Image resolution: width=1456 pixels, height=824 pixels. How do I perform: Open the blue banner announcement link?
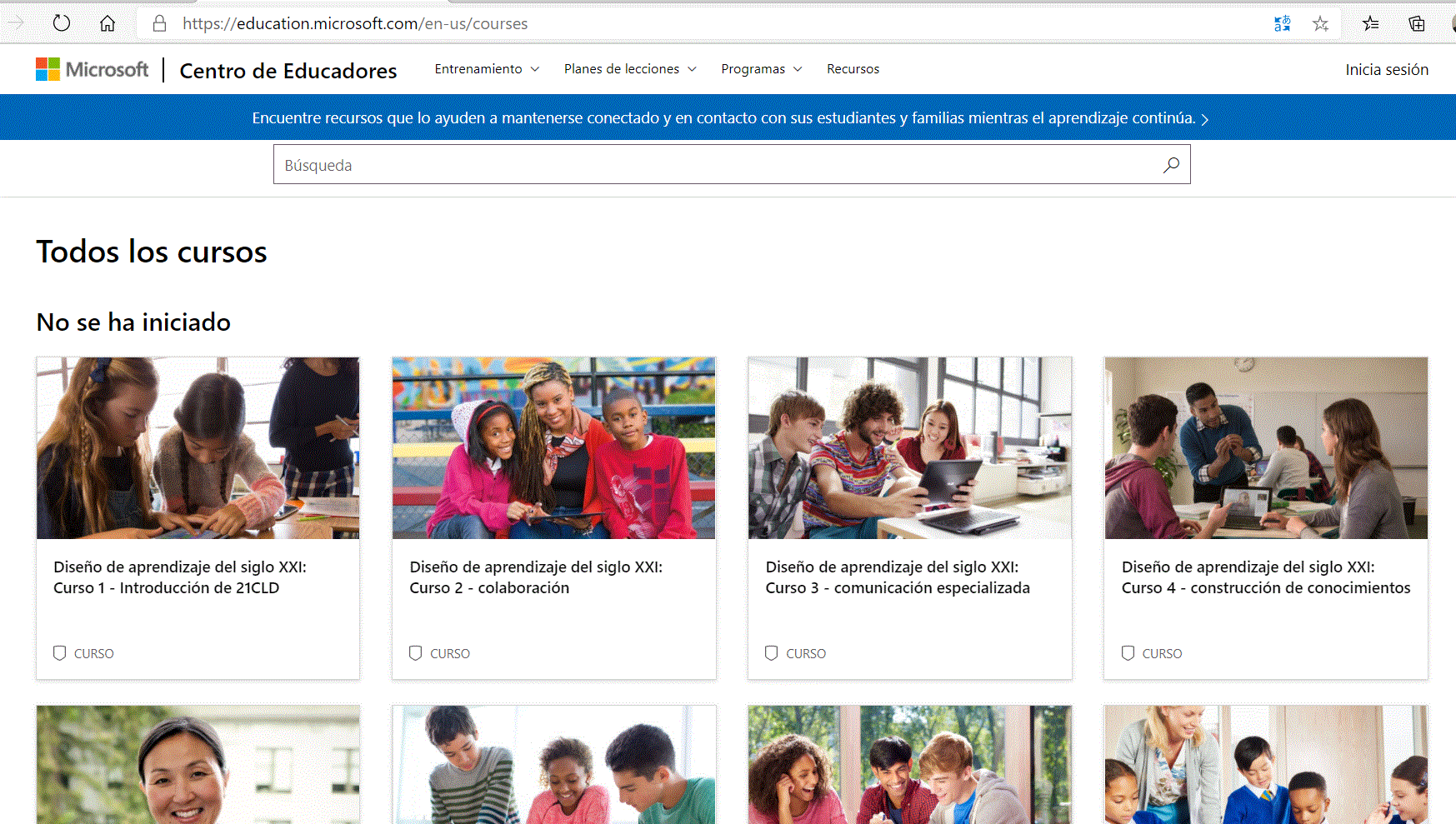pos(729,117)
